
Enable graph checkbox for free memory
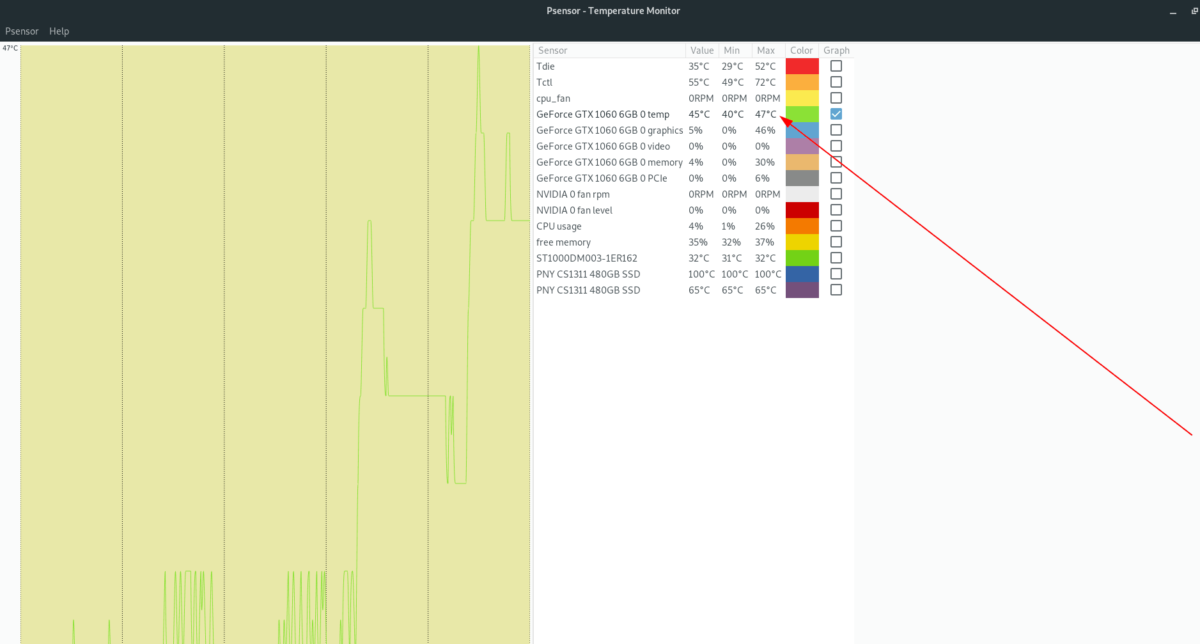(836, 242)
